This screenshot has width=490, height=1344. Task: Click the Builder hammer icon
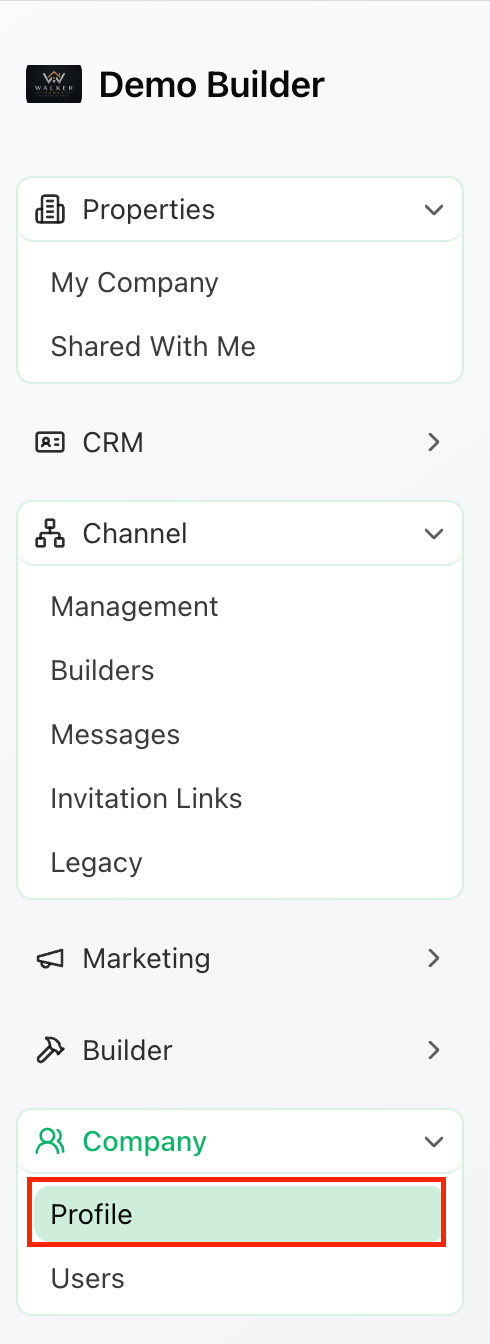click(x=50, y=1050)
